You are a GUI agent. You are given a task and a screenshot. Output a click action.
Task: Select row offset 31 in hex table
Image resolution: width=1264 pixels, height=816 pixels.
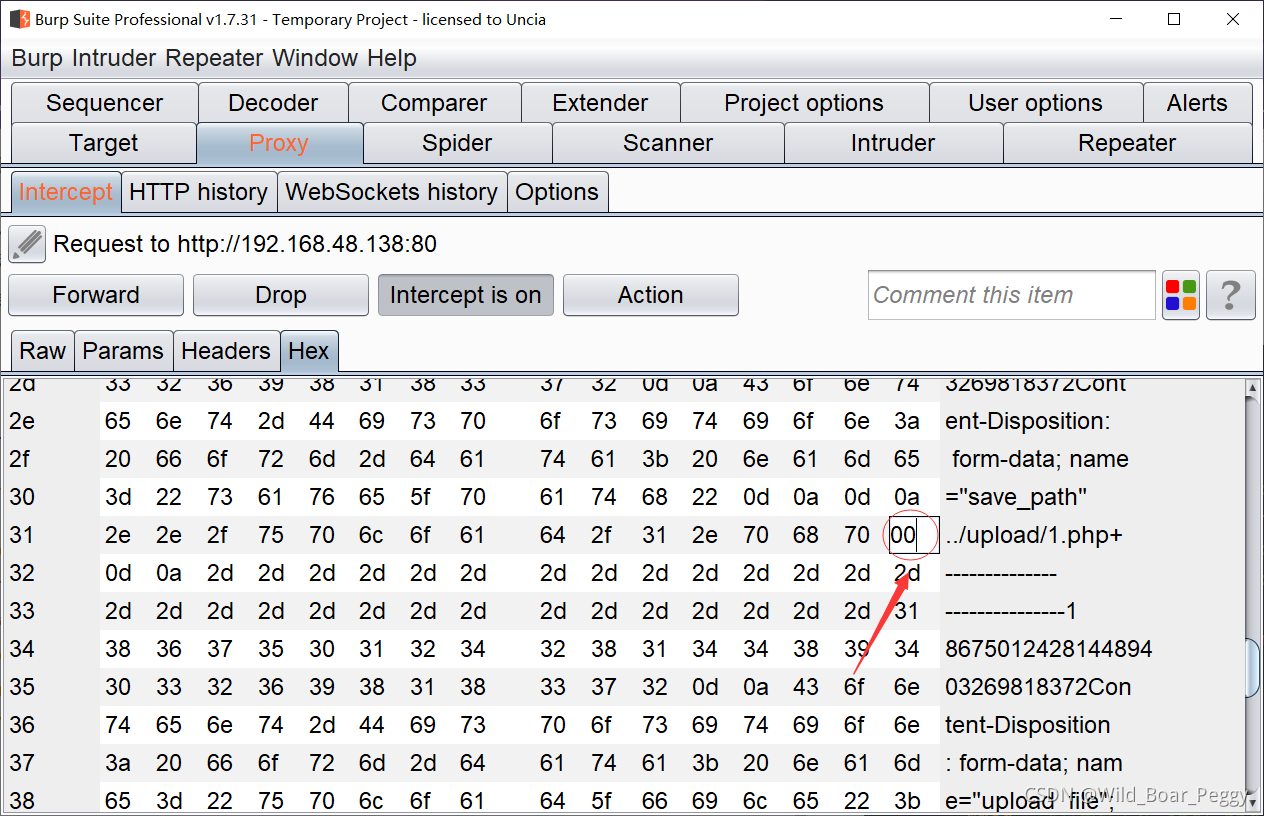(22, 535)
